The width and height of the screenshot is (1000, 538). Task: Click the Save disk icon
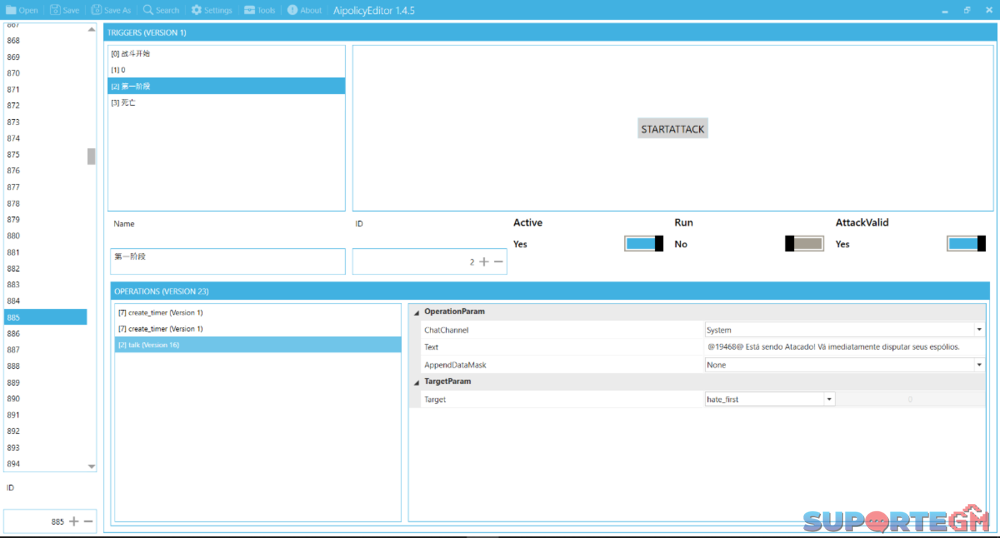coord(54,10)
